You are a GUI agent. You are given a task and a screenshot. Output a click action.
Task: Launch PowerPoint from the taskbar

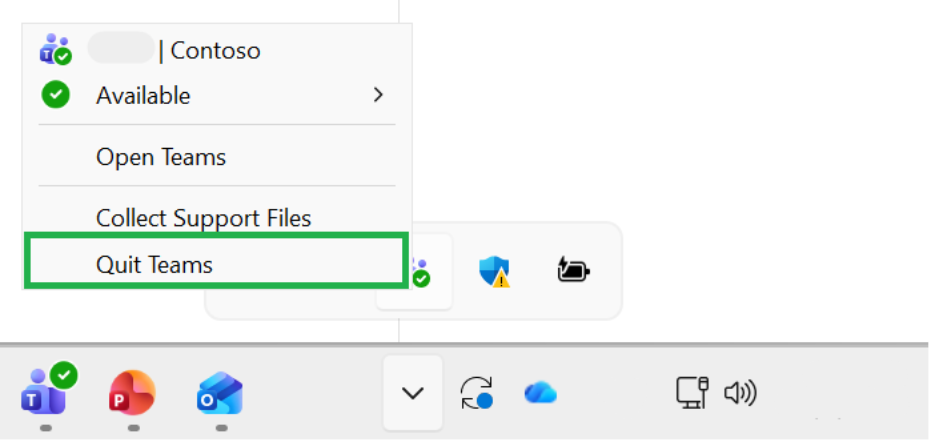(x=133, y=392)
